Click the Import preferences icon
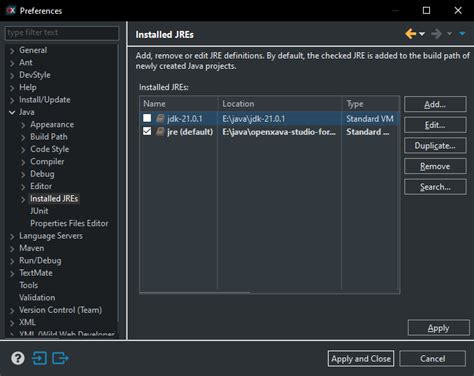Image resolution: width=474 pixels, height=376 pixels. coord(39,359)
